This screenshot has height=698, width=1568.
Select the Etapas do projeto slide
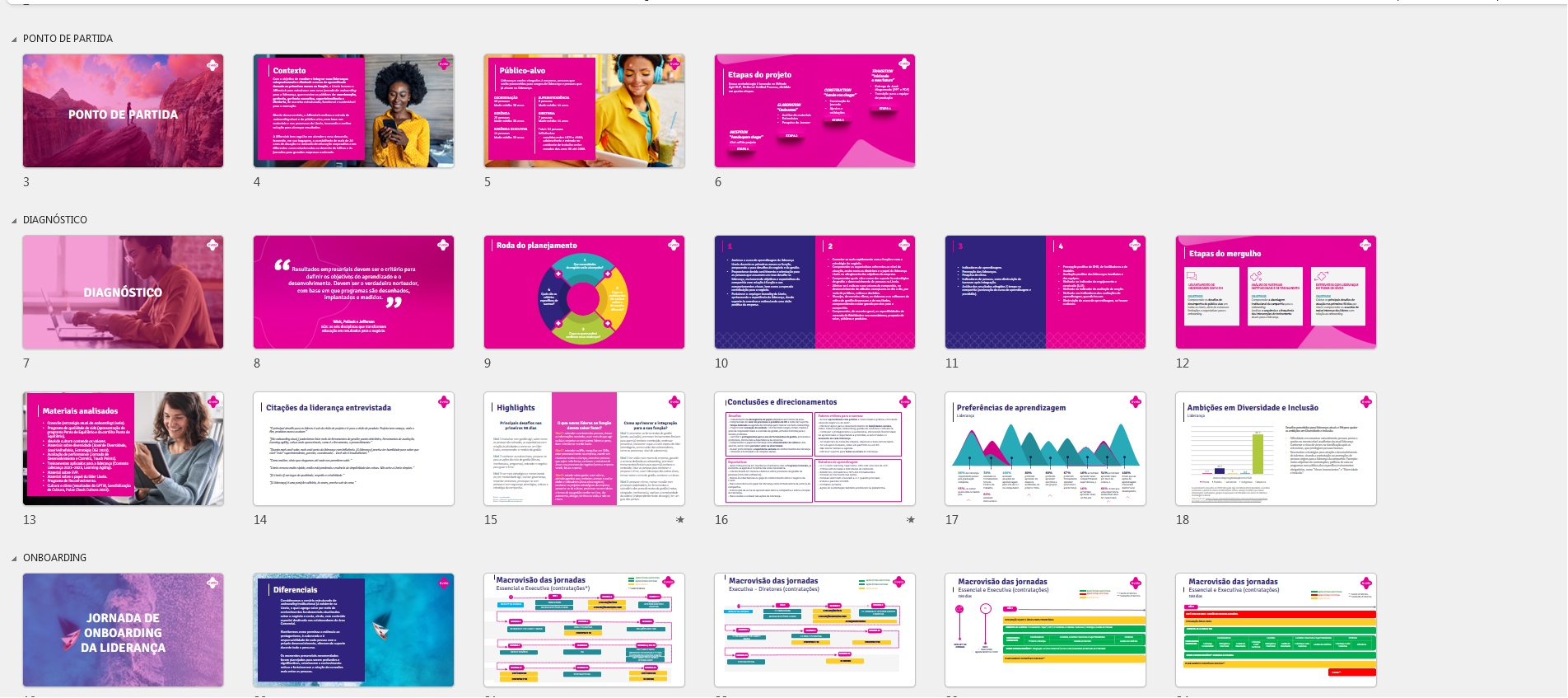(814, 111)
